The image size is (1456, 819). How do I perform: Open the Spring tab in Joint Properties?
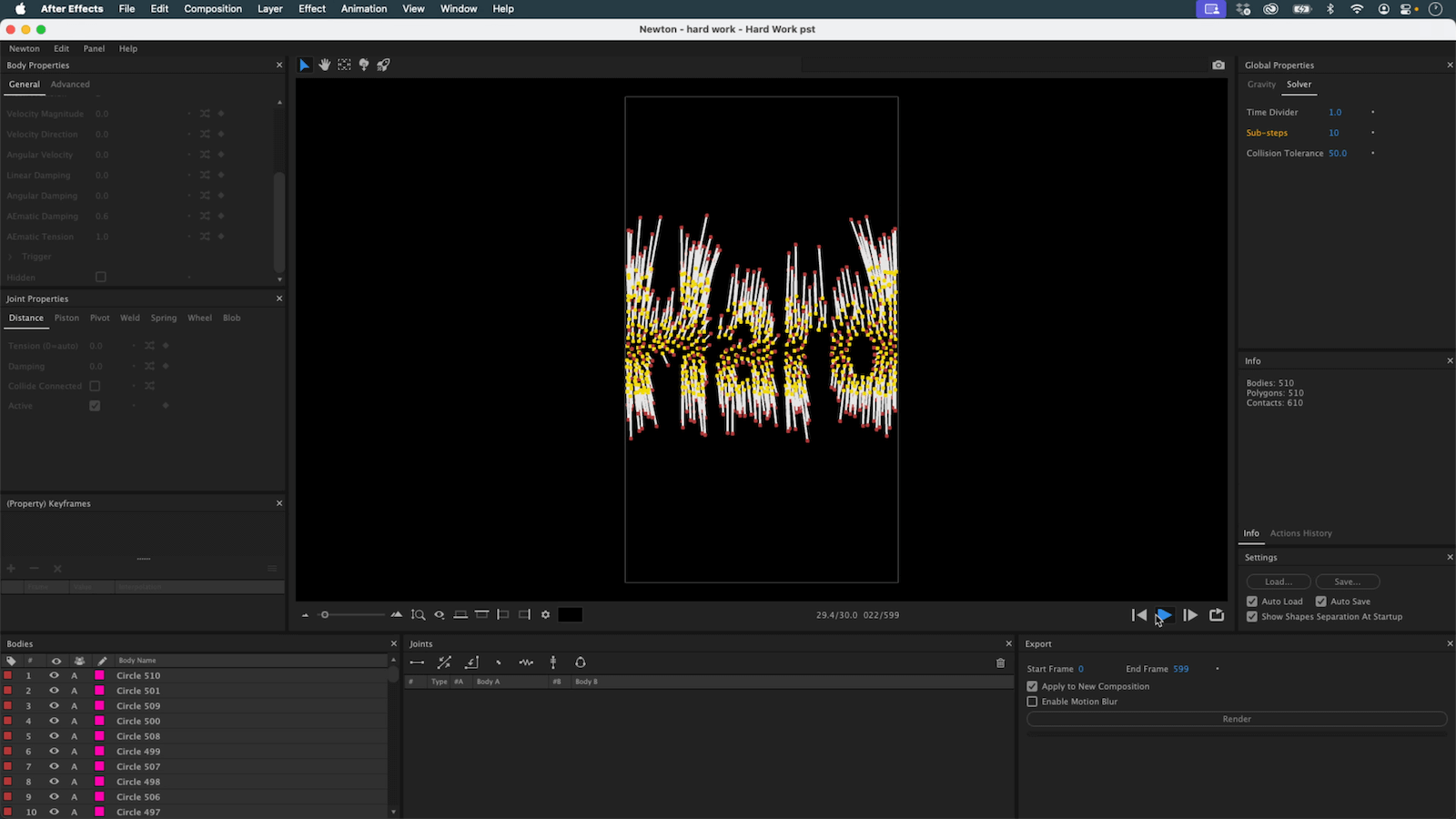164,318
